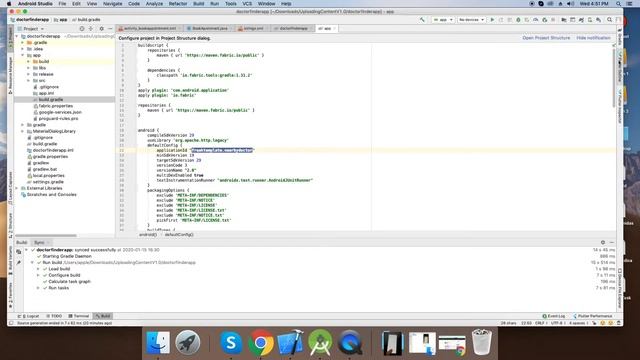Open the Terminal tool window
This screenshot has width=640, height=360.
79,316
